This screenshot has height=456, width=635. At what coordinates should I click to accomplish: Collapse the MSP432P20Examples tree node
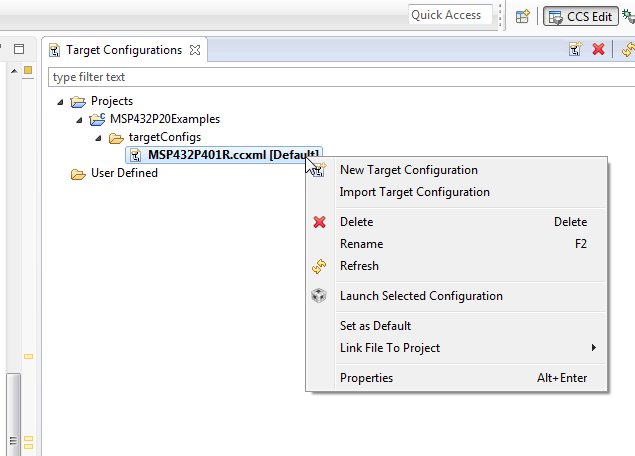pyautogui.click(x=79, y=119)
